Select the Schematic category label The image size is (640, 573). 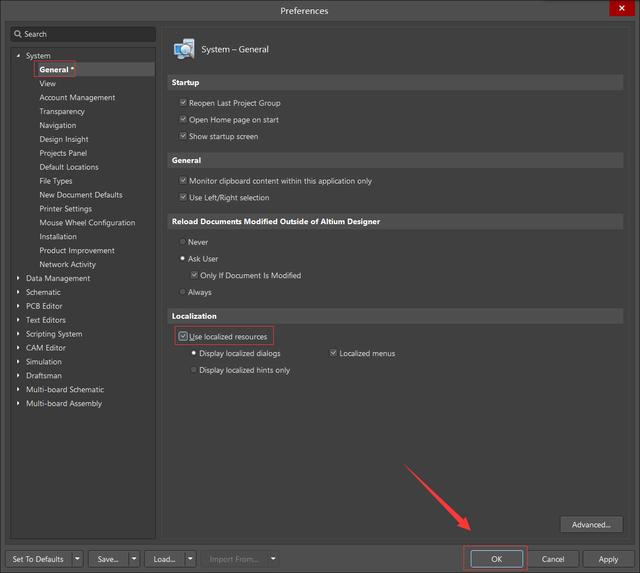43,292
